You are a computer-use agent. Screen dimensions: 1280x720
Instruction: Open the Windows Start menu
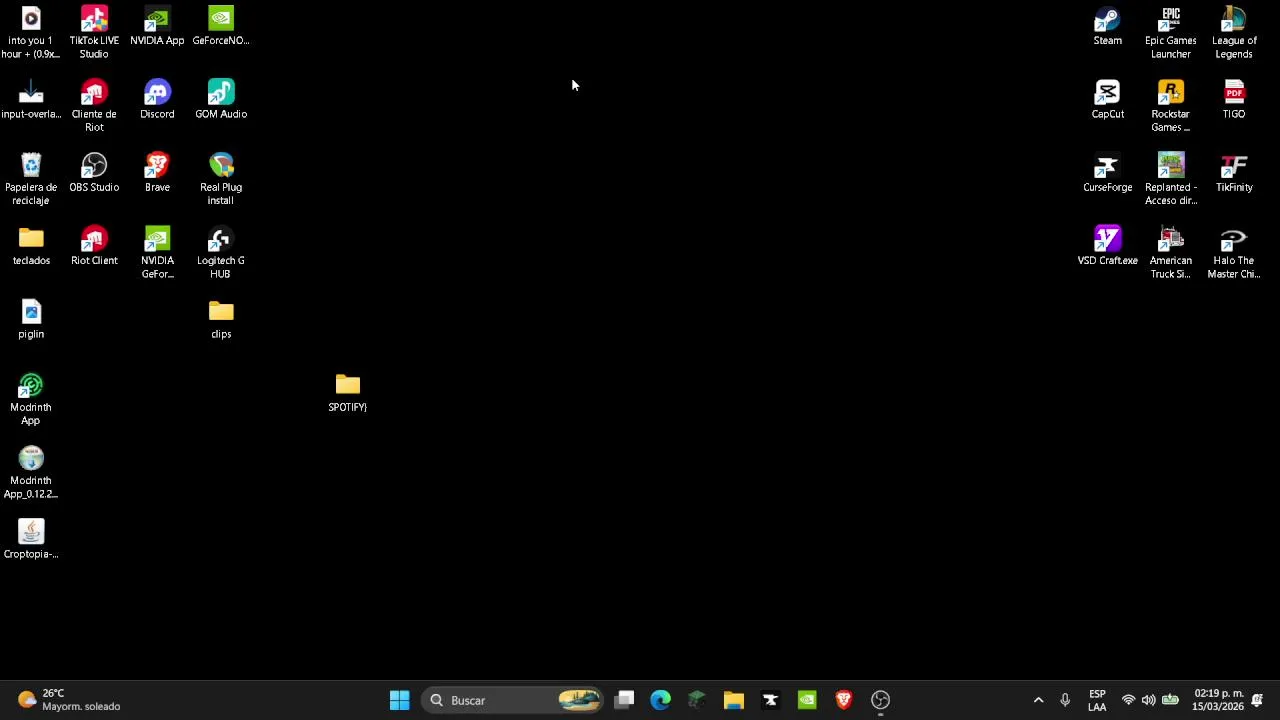399,700
